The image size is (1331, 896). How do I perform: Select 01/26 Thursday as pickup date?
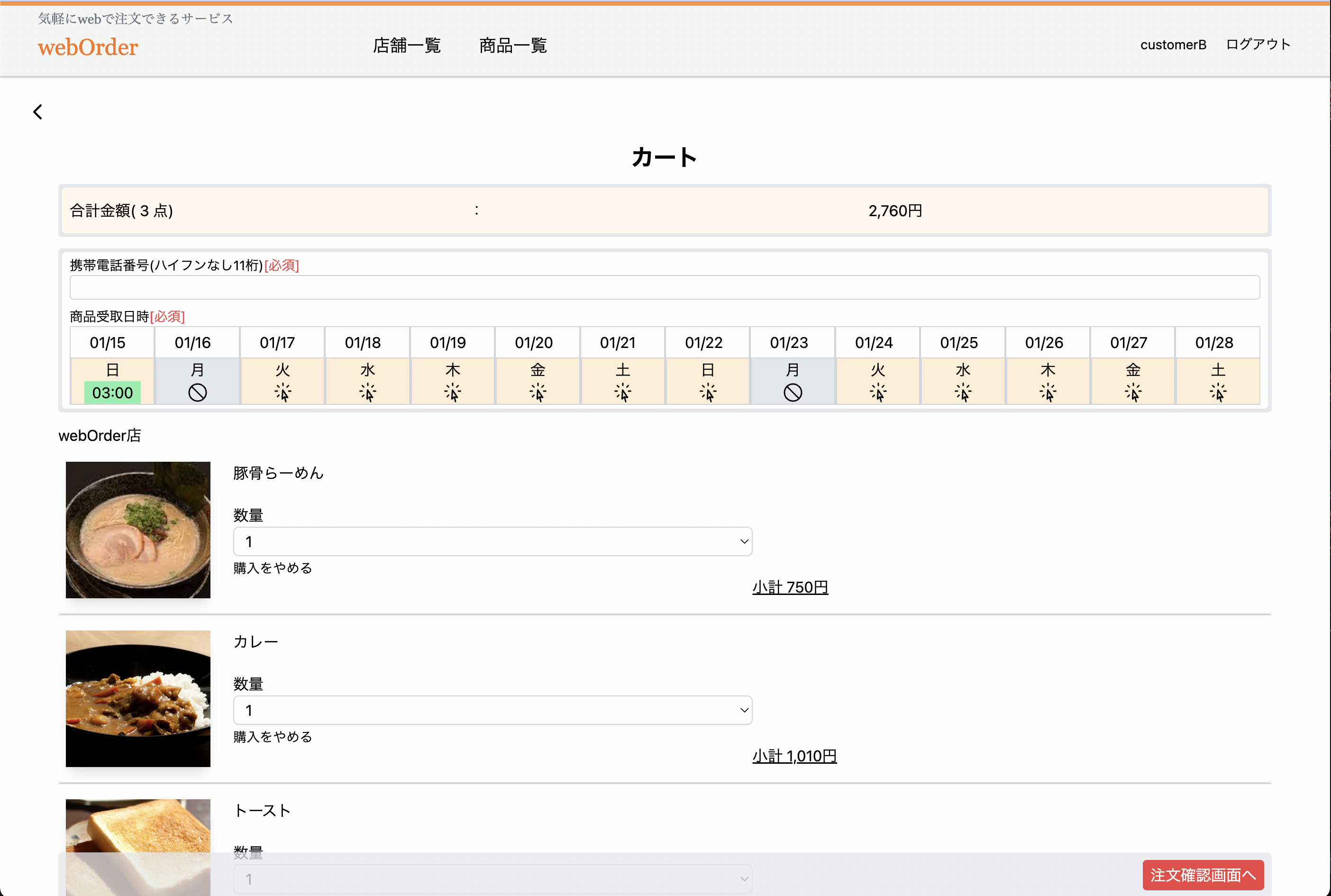tap(1047, 381)
